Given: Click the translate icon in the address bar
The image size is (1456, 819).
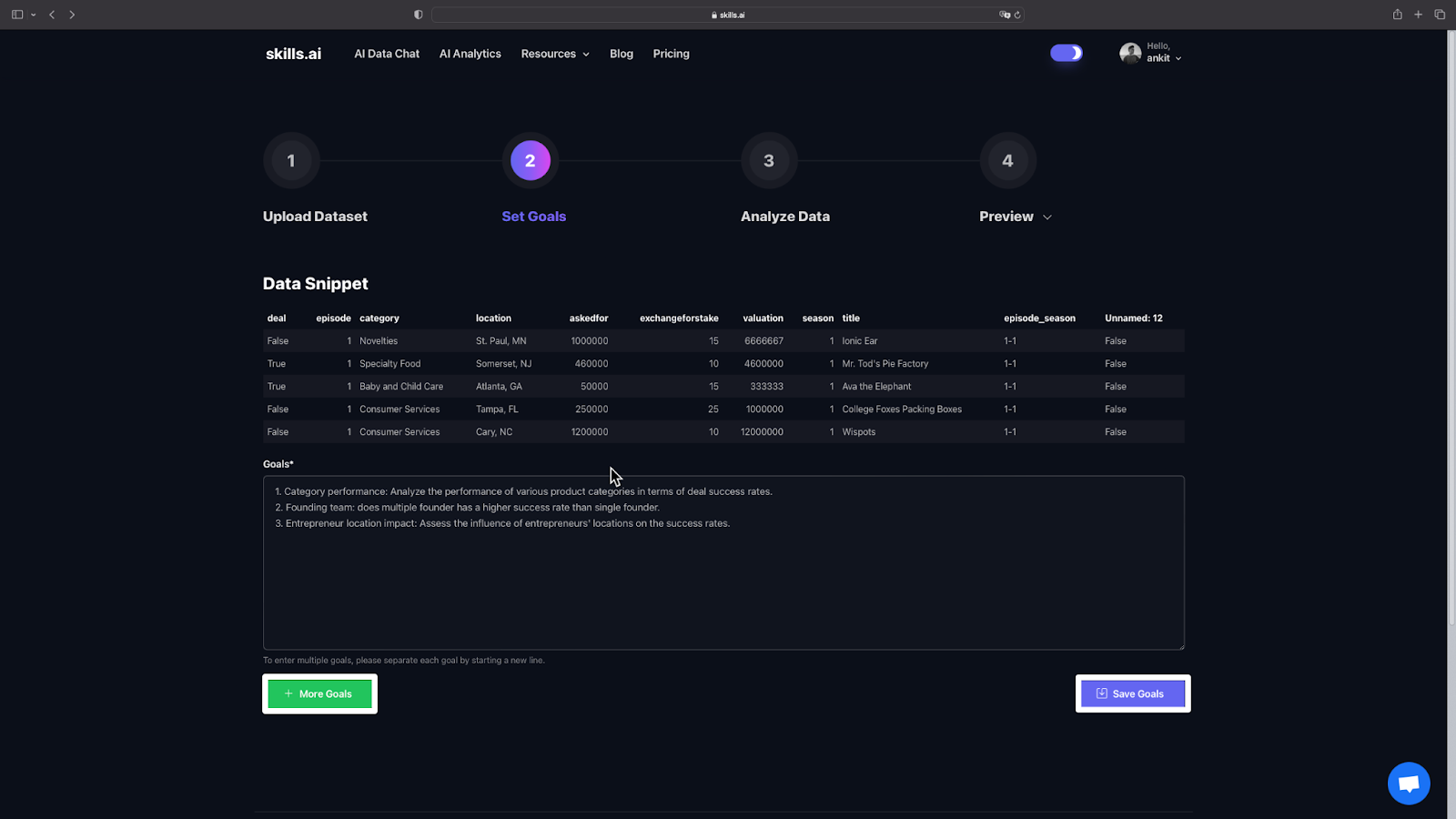Looking at the screenshot, I should click(1004, 15).
